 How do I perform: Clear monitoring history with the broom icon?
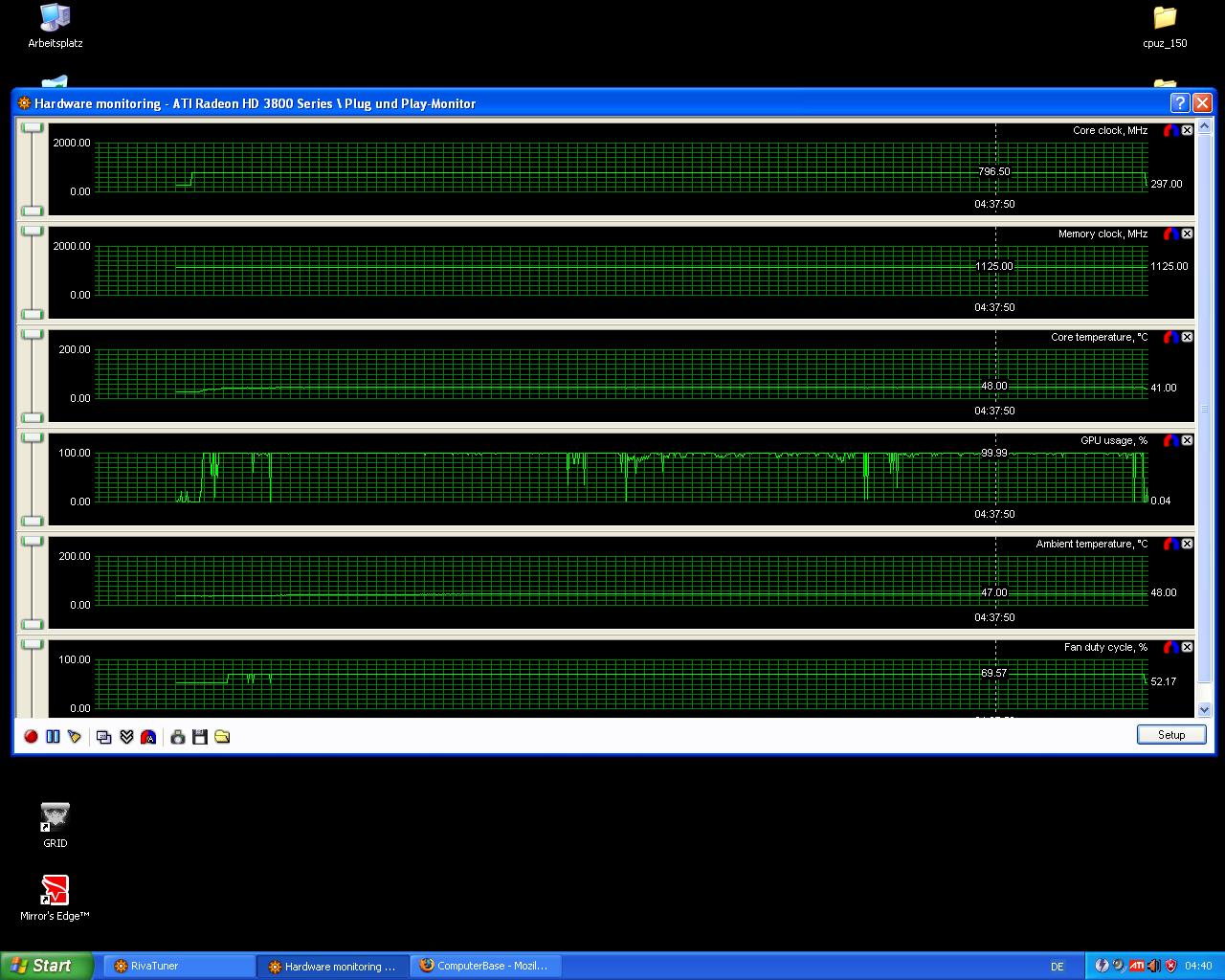75,736
